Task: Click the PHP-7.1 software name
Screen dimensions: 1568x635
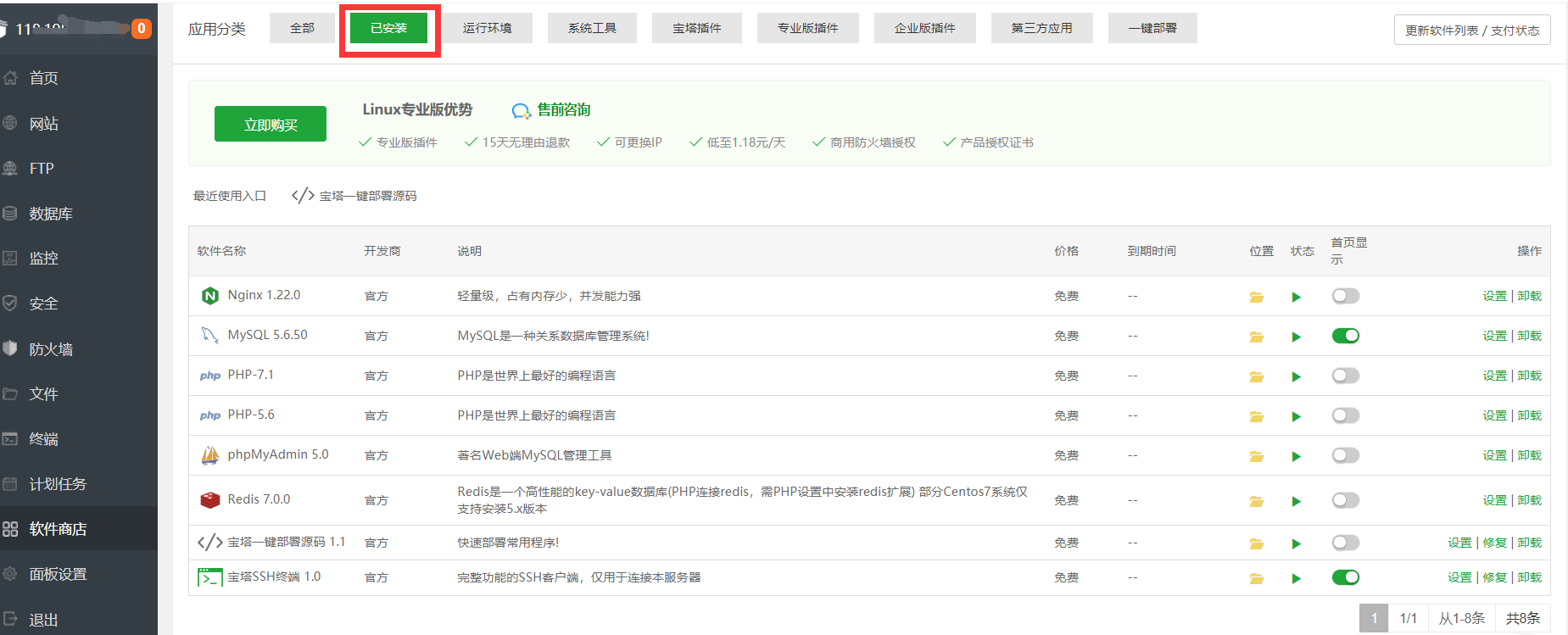Action: 251,375
